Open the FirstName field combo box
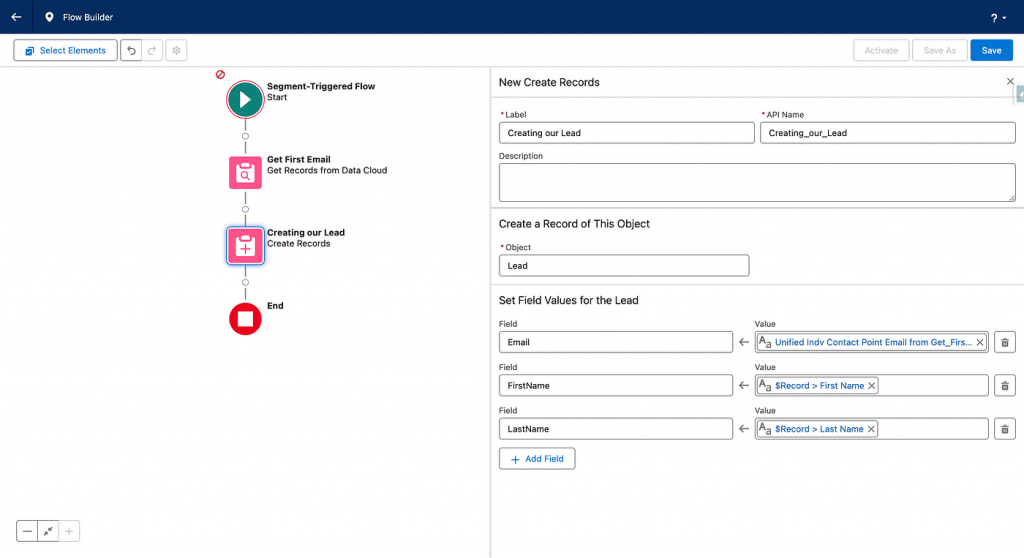 click(615, 386)
